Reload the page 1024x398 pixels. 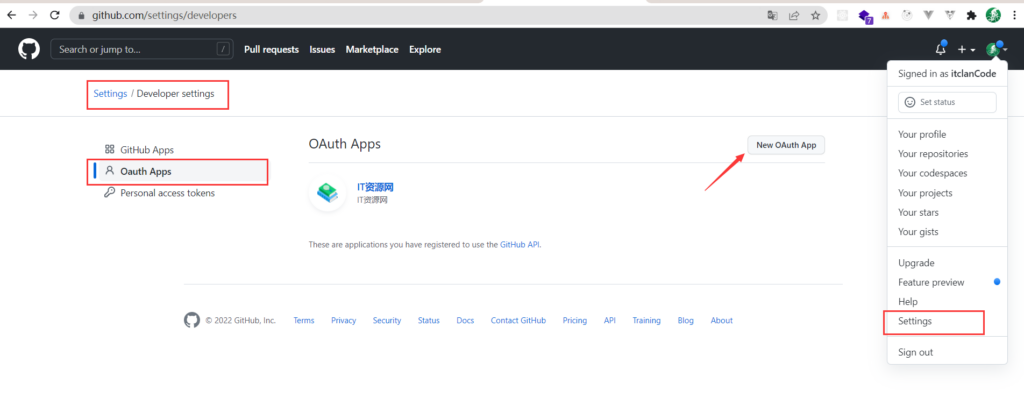pyautogui.click(x=55, y=15)
